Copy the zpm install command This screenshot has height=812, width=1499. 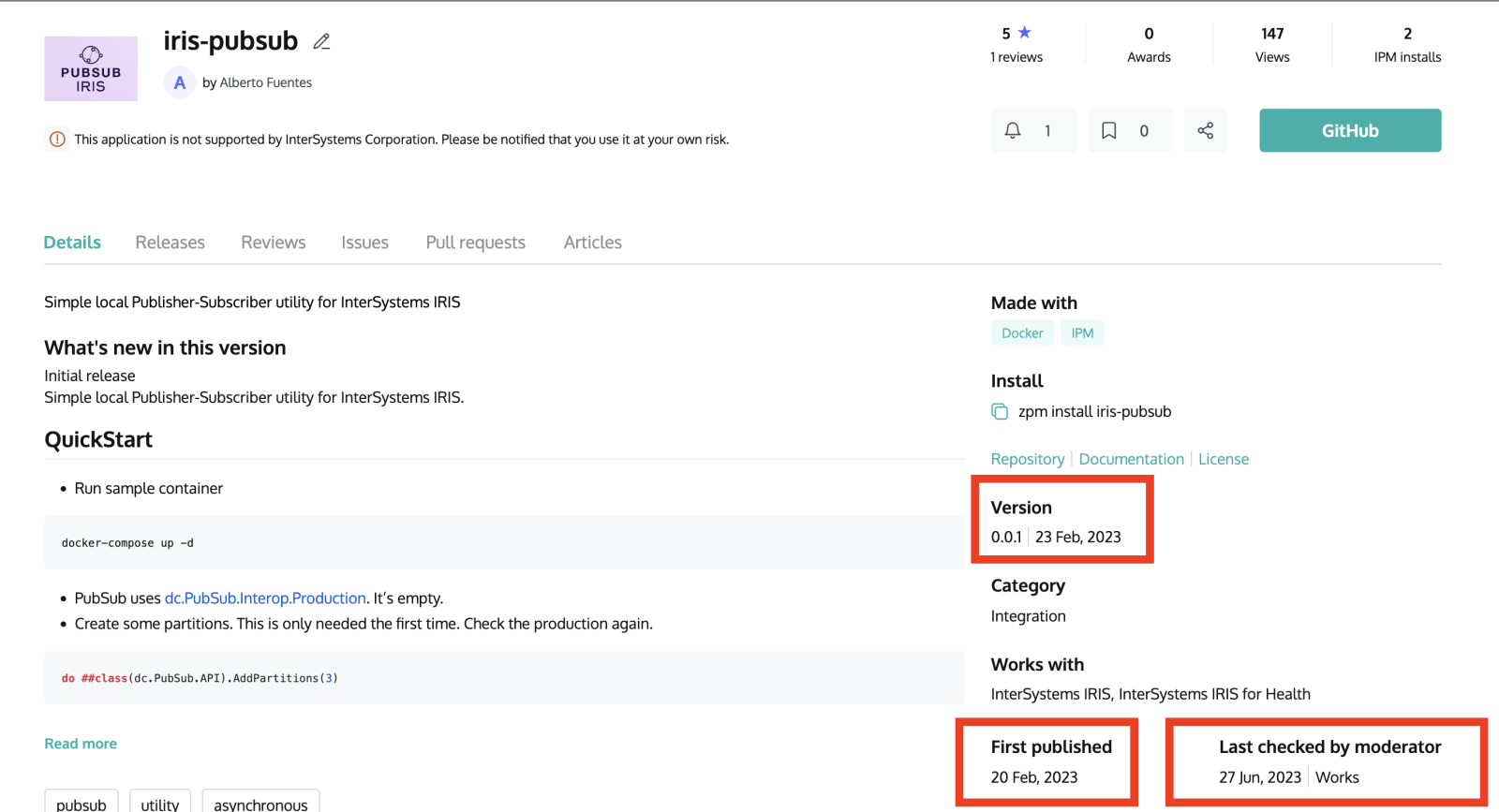(x=1000, y=411)
